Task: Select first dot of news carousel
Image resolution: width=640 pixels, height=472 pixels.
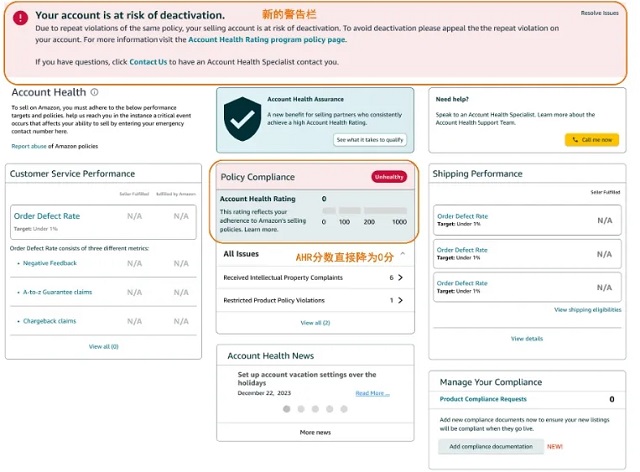Action: [285, 409]
